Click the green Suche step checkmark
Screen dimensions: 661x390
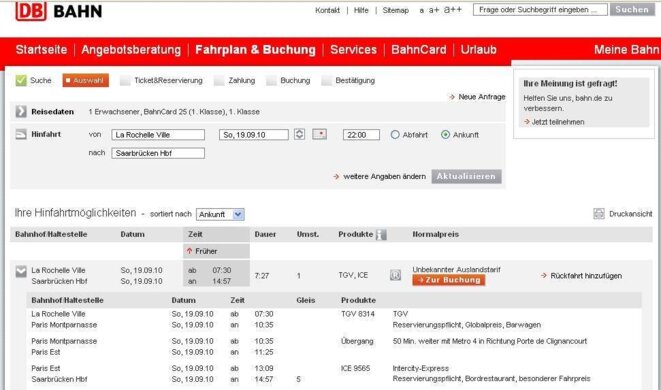[x=21, y=80]
